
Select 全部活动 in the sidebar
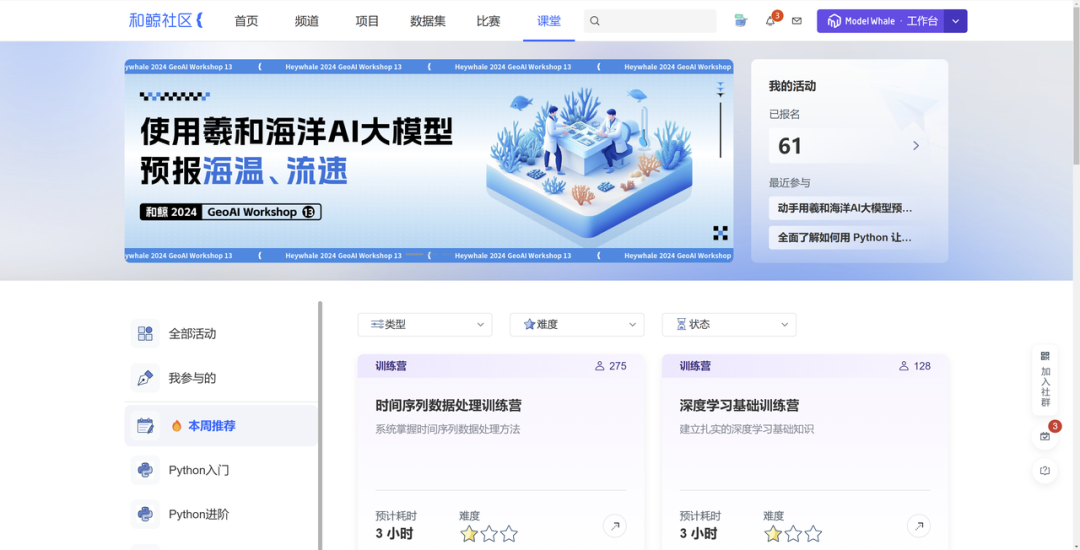point(221,334)
